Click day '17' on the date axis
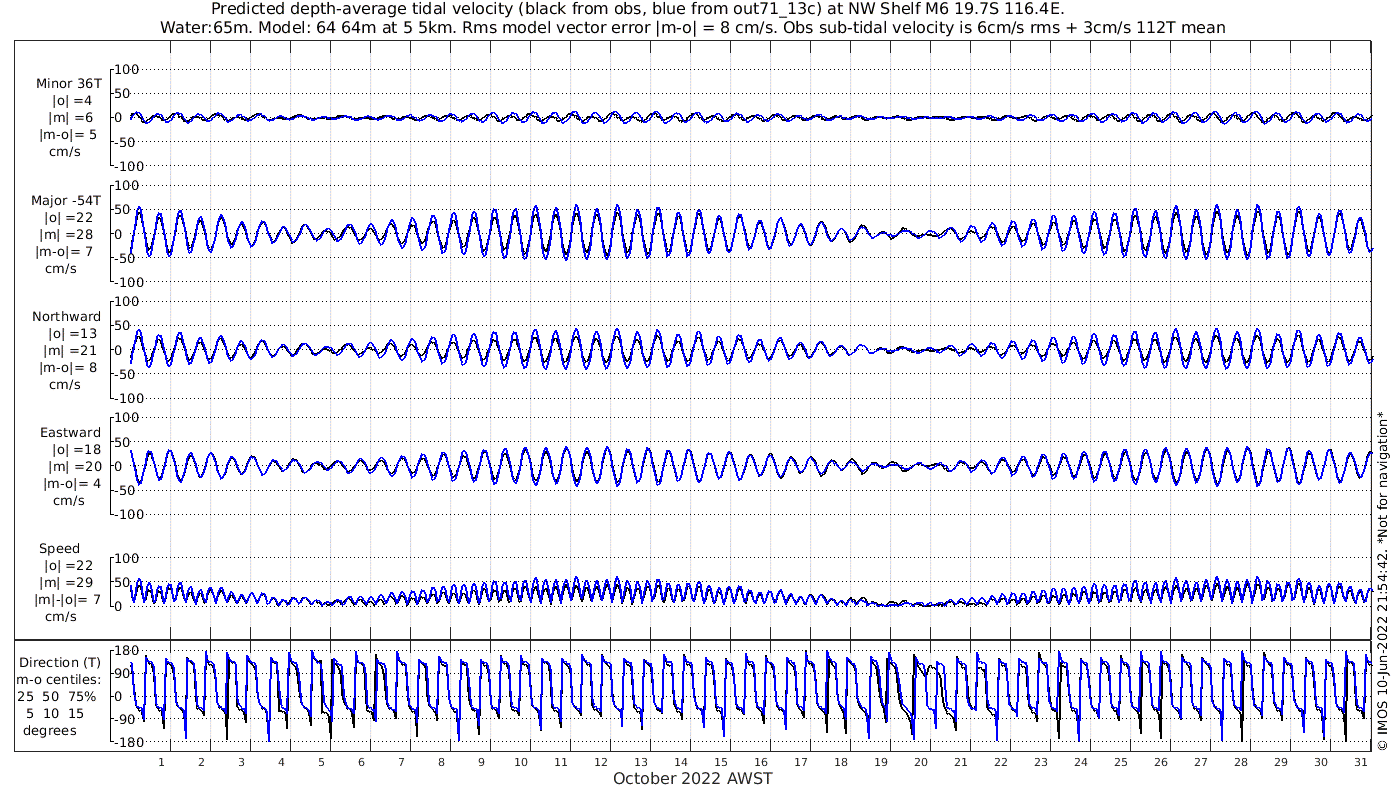 801,762
